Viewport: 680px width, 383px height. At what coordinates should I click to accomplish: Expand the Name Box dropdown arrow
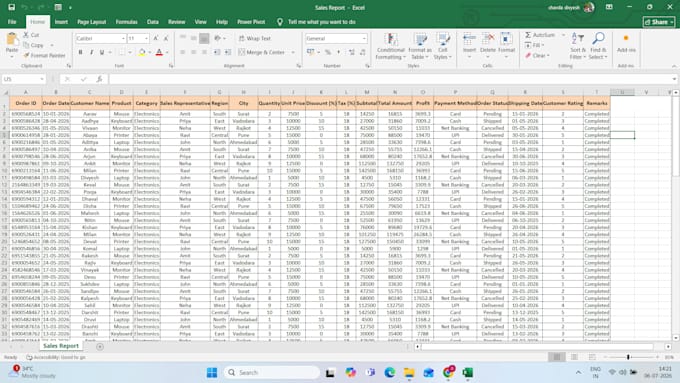pos(42,79)
